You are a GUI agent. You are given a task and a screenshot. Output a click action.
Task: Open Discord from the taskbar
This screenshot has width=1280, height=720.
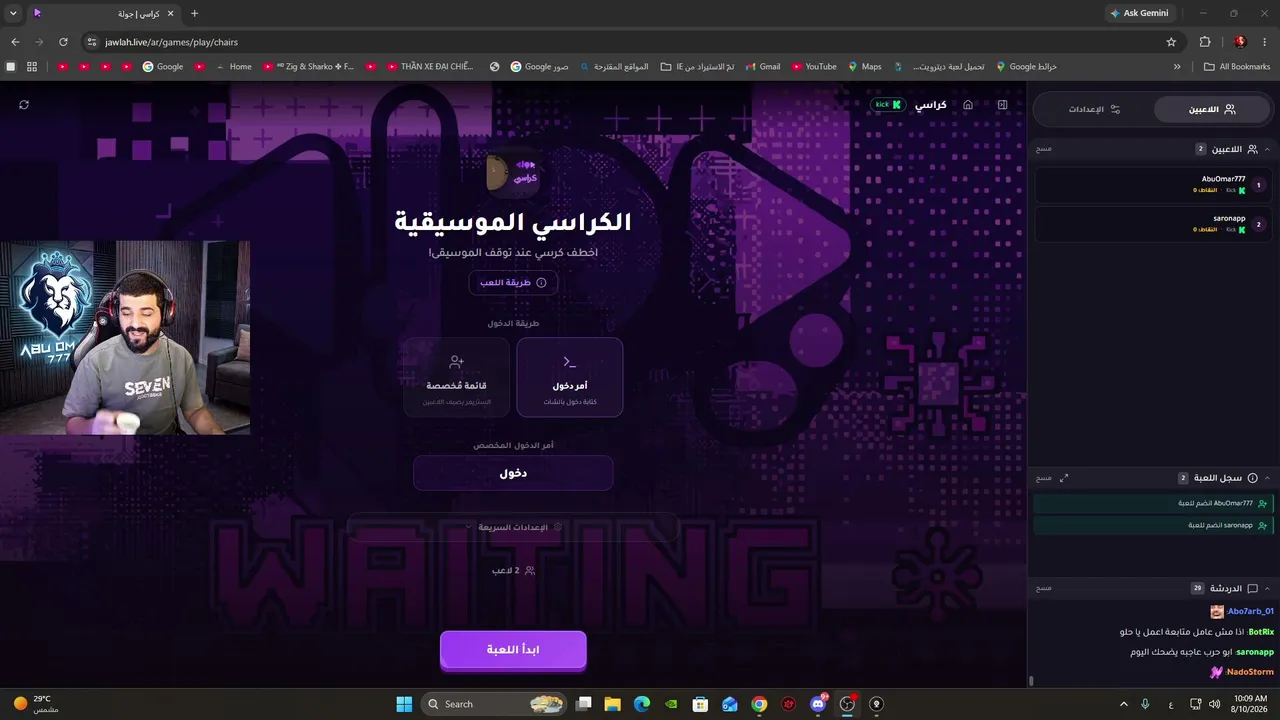818,704
